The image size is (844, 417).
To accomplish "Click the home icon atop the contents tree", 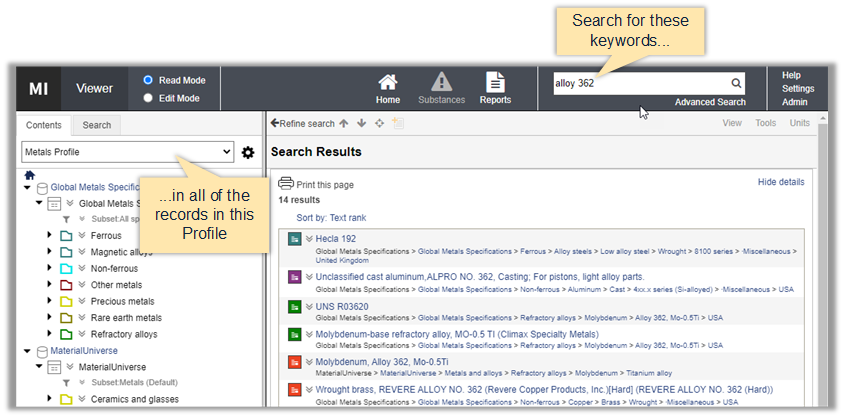I will tap(30, 174).
